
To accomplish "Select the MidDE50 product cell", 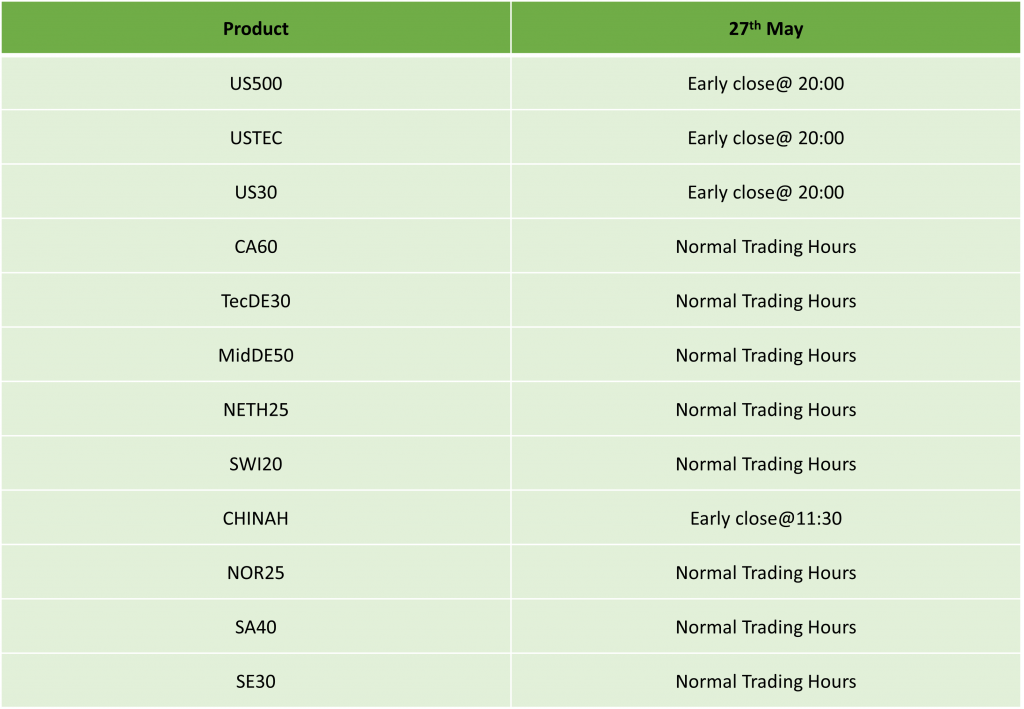I will [255, 354].
